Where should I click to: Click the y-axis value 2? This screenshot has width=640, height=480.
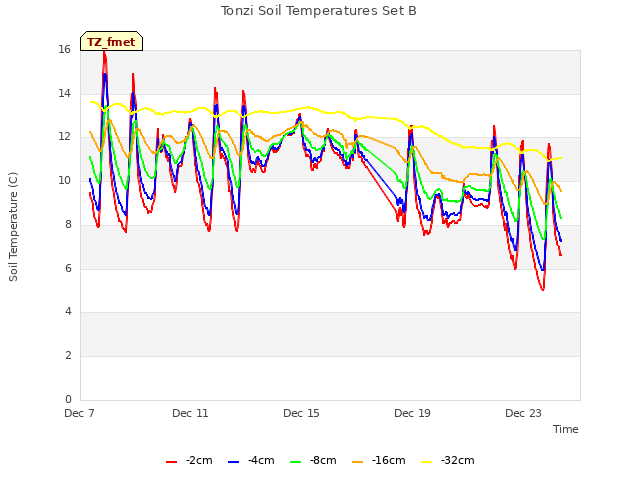click(68, 356)
